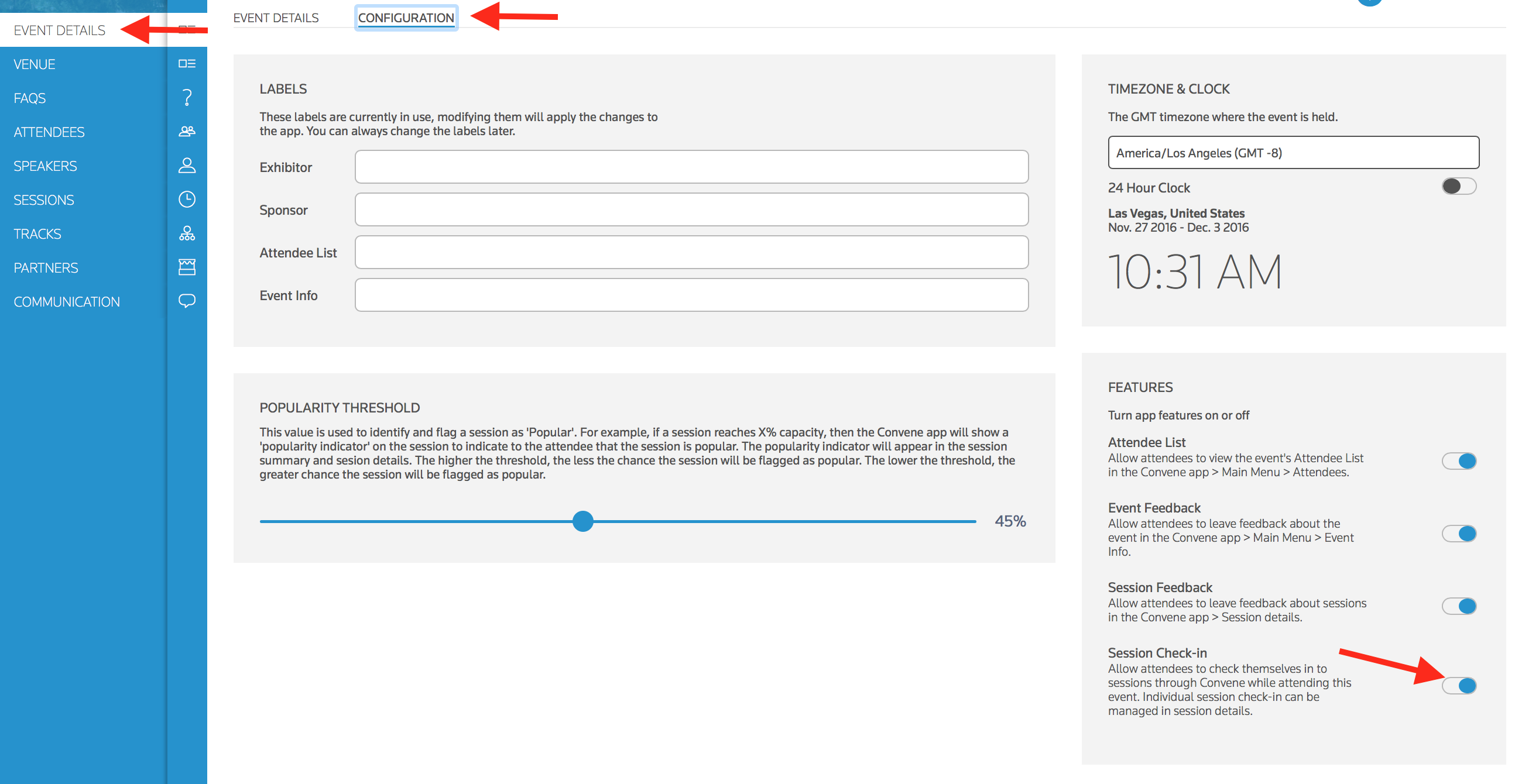Select the Configuration tab
The height and width of the screenshot is (784, 1515).
[406, 18]
